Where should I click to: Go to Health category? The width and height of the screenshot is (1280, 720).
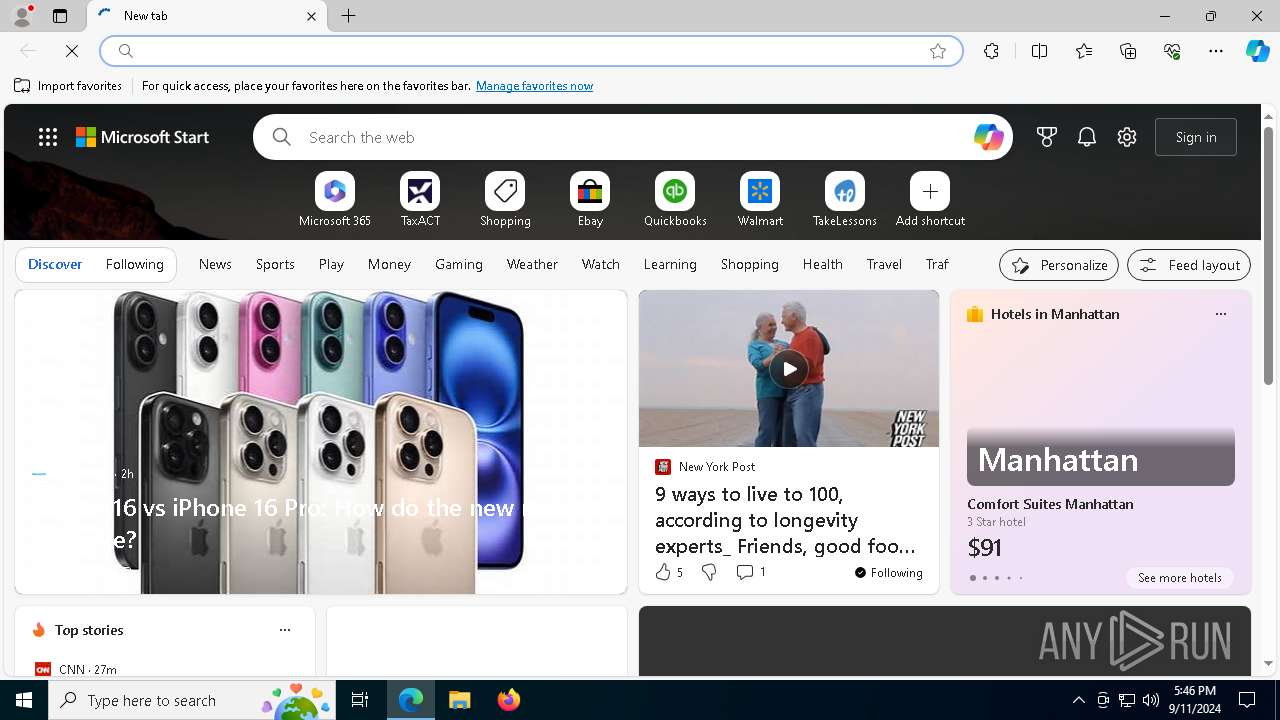[822, 264]
